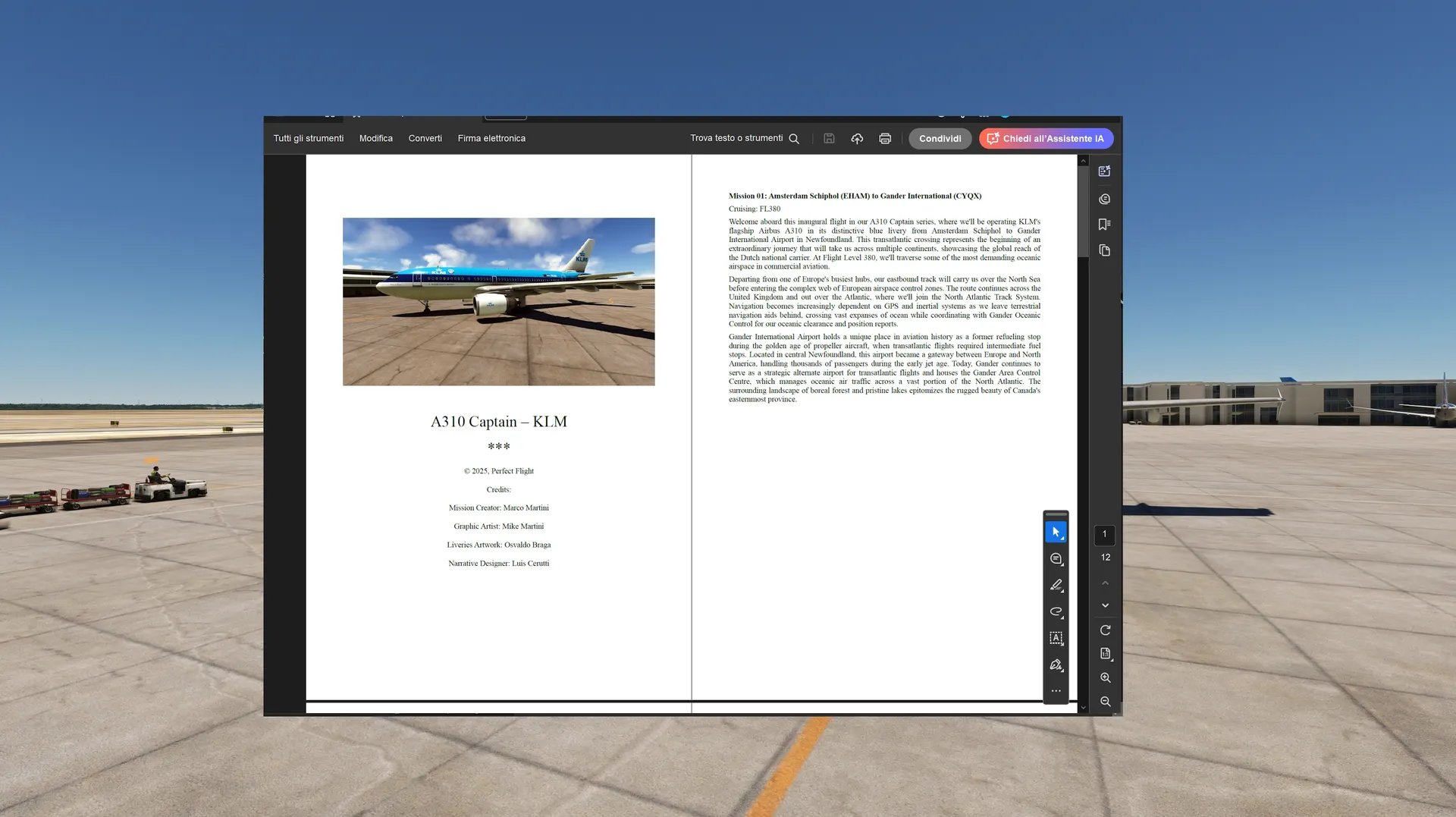Click Chiedi all'Assistente IA button

[x=1046, y=139]
